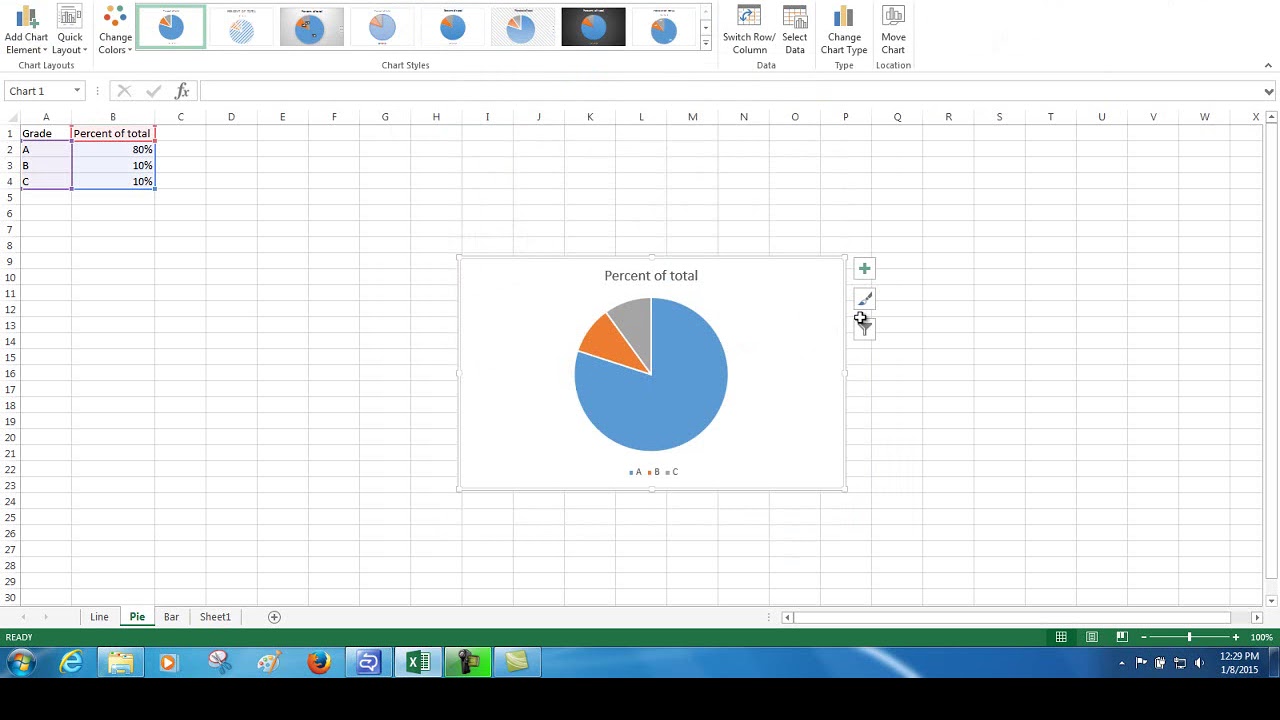The width and height of the screenshot is (1280, 720).
Task: Click the Name Box showing Chart 1
Action: (x=38, y=91)
